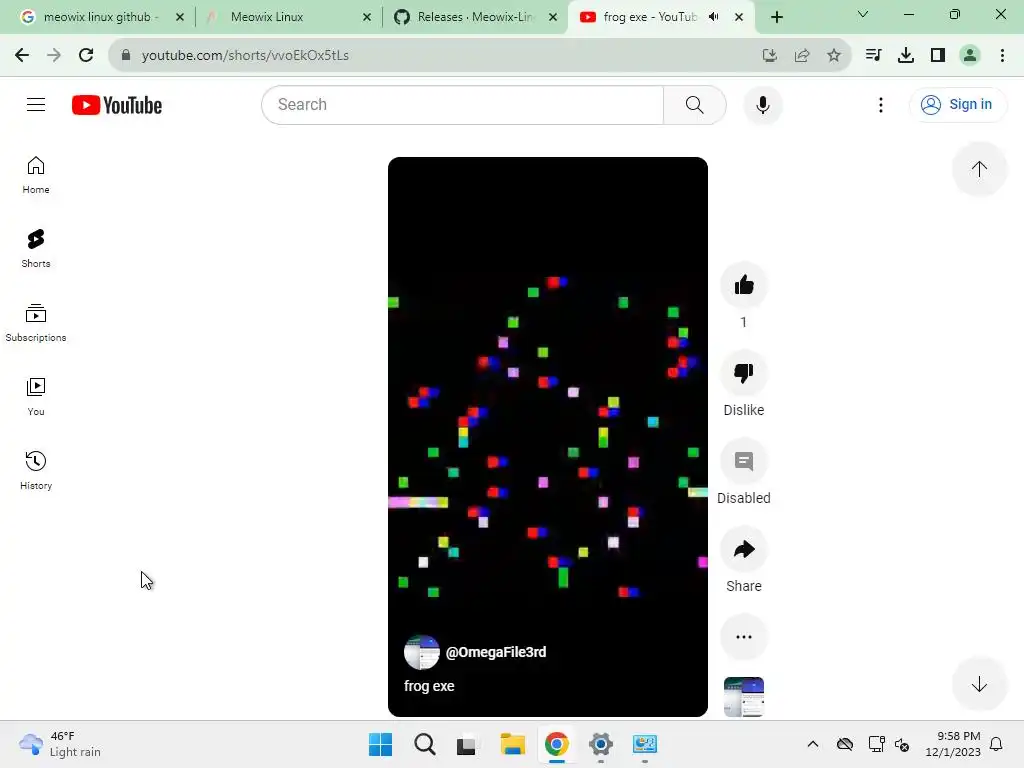
Task: Click the address bar URL
Action: click(245, 55)
